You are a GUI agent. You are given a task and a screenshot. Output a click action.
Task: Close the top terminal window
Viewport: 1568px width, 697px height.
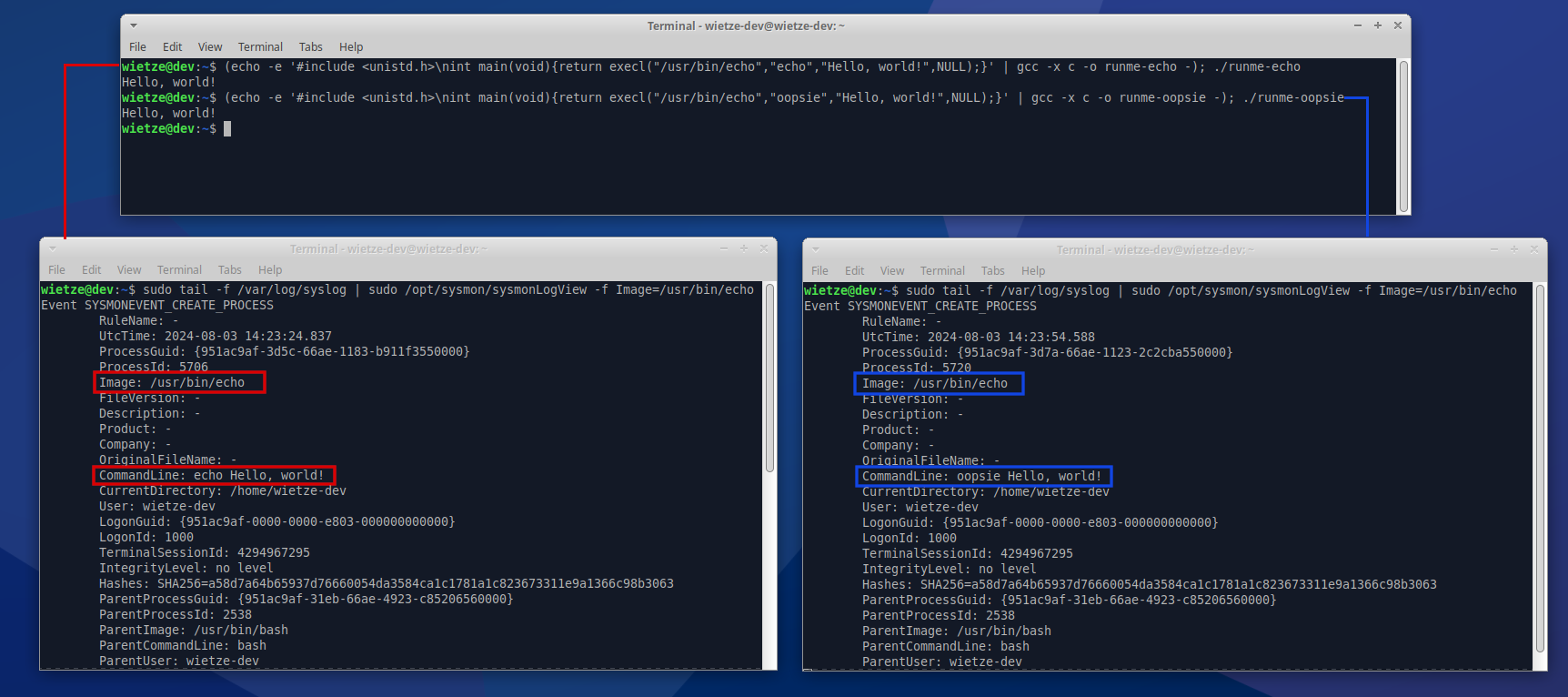coord(1398,25)
